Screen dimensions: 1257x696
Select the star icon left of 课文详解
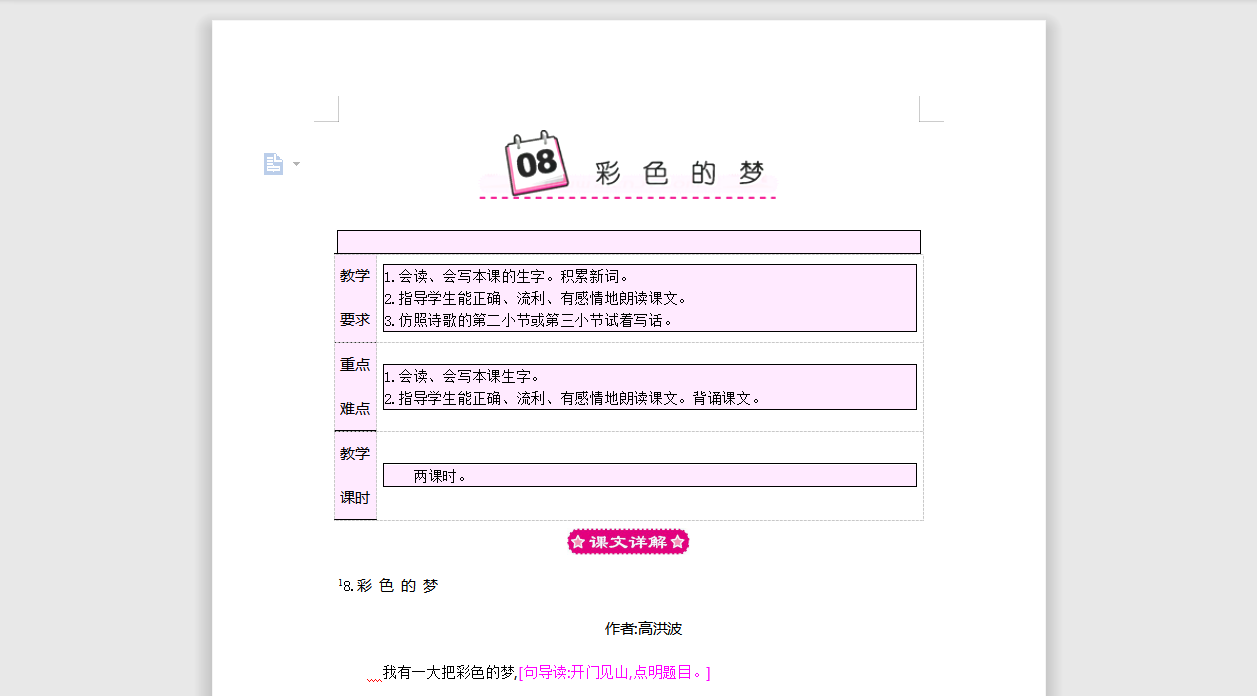coord(579,541)
